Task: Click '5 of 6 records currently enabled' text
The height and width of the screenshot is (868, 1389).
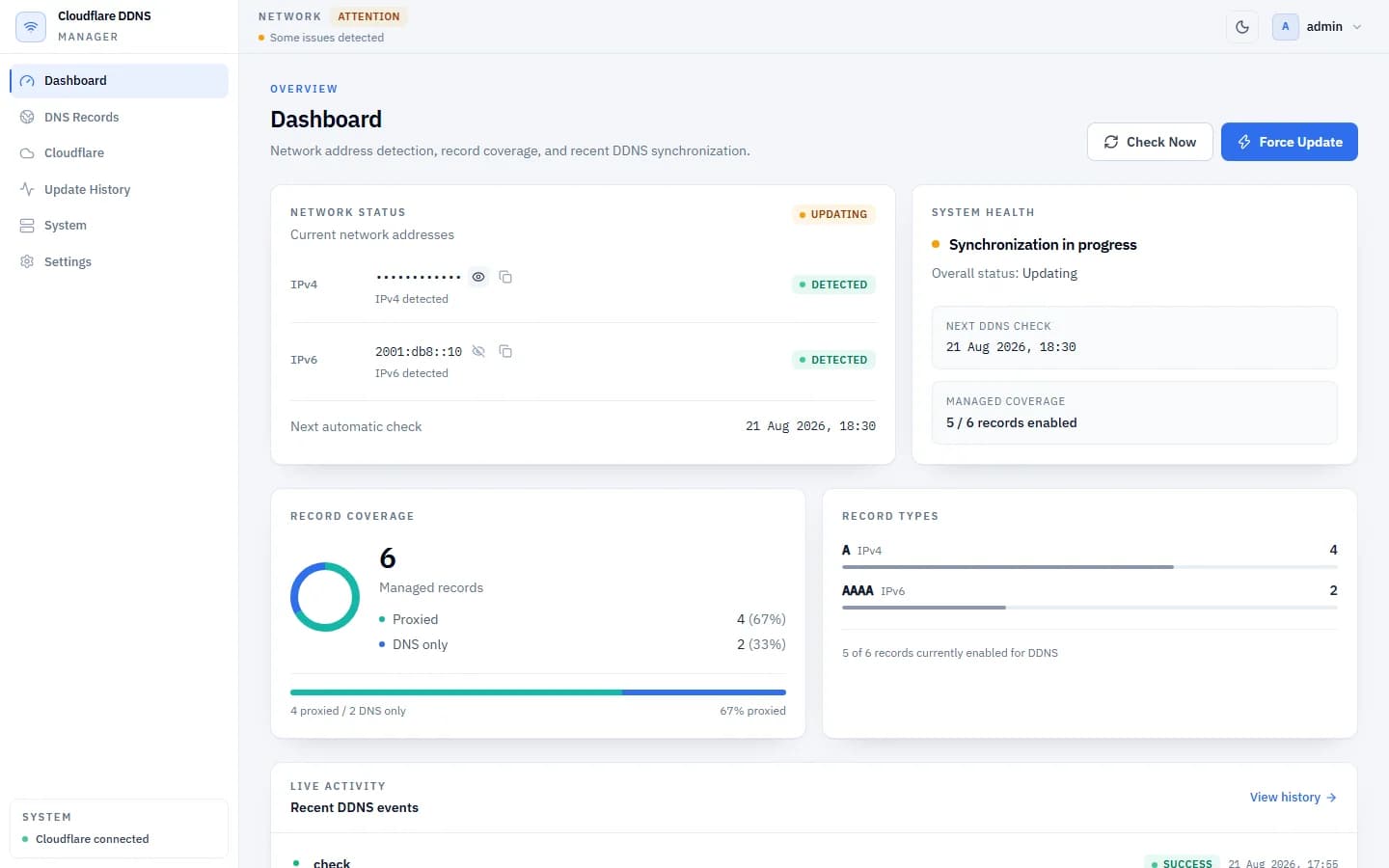Action: point(950,653)
